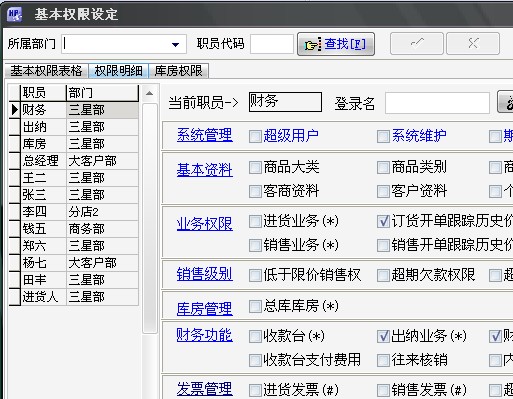The height and width of the screenshot is (399, 513).
Task: Tick the 进货发票 (#) checkbox
Action: [x=255, y=390]
